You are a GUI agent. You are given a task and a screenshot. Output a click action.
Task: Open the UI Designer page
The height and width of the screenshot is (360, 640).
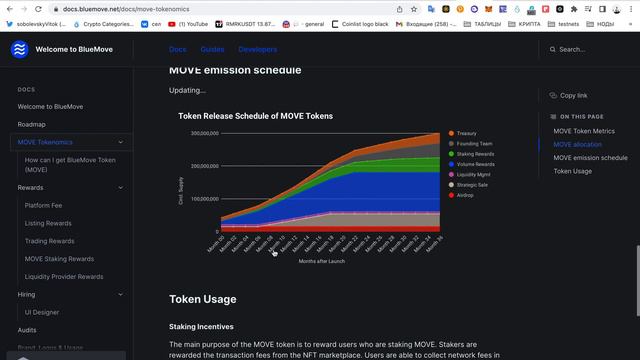42,312
